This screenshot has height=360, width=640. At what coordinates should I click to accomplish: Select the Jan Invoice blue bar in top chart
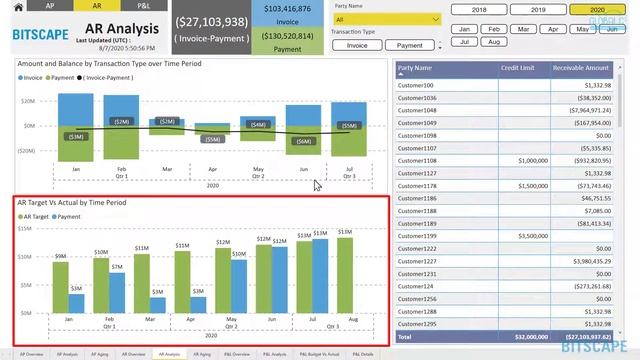tap(76, 110)
